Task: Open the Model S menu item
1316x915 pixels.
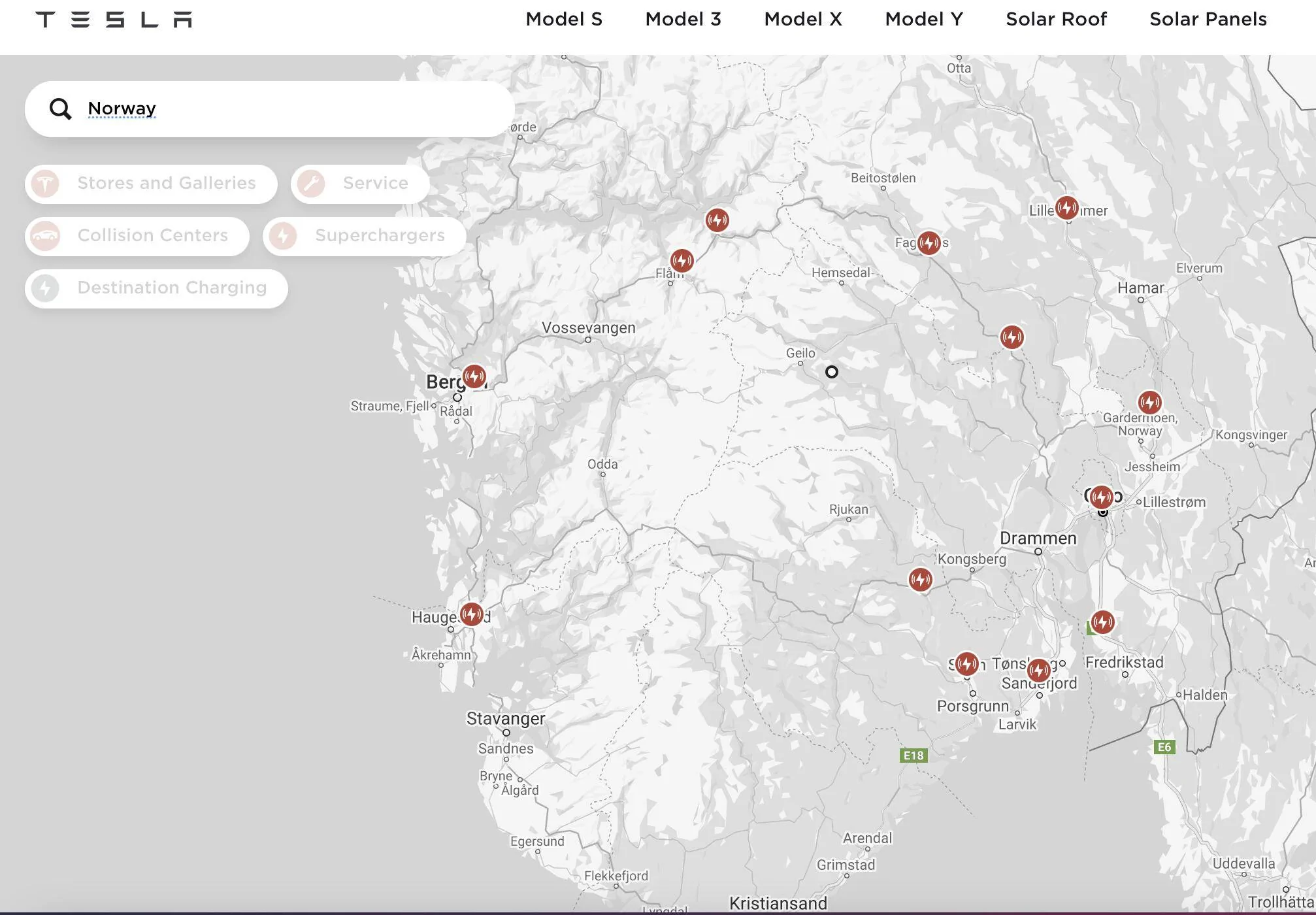Action: coord(564,20)
